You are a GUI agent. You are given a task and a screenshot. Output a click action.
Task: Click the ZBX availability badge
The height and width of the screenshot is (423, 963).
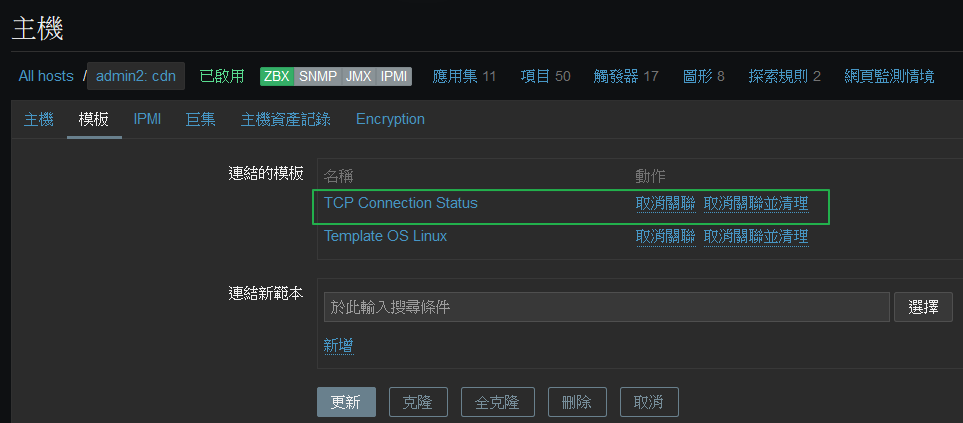(277, 76)
